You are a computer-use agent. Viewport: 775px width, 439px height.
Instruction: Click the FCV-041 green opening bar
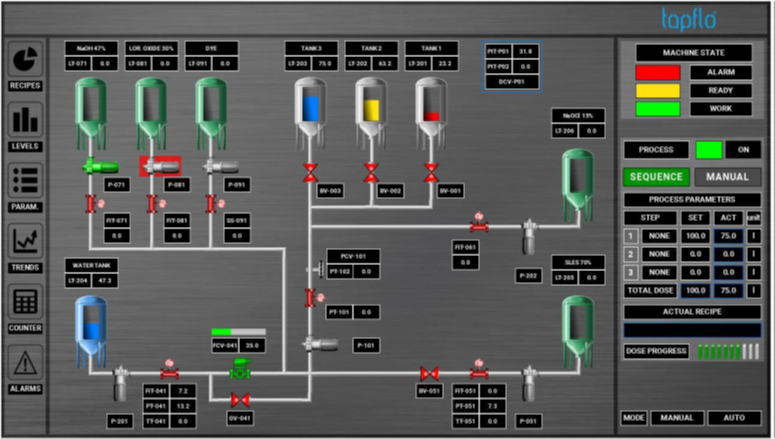238,331
